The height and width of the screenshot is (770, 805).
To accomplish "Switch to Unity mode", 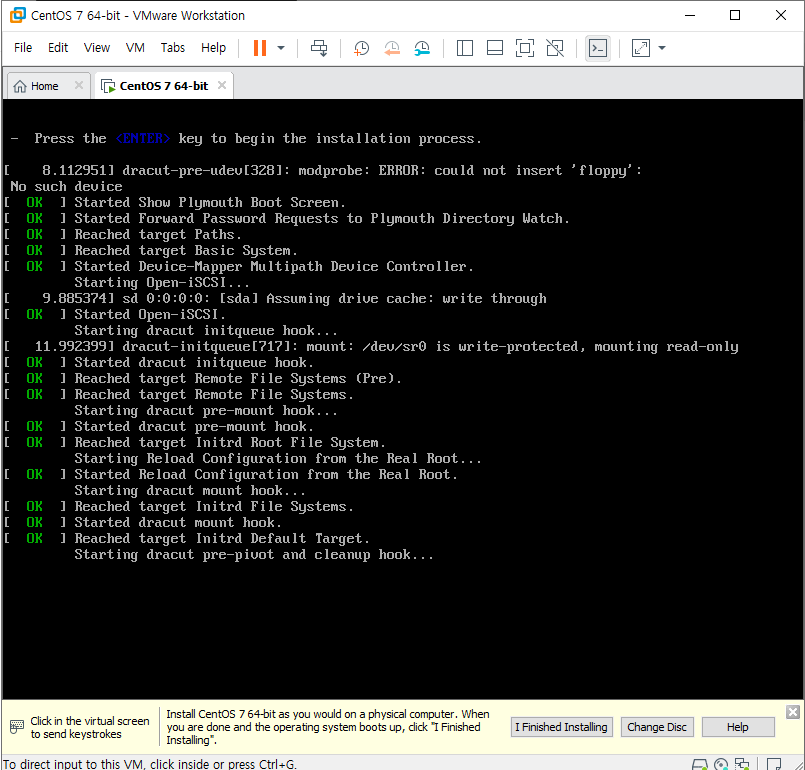I will click(555, 48).
